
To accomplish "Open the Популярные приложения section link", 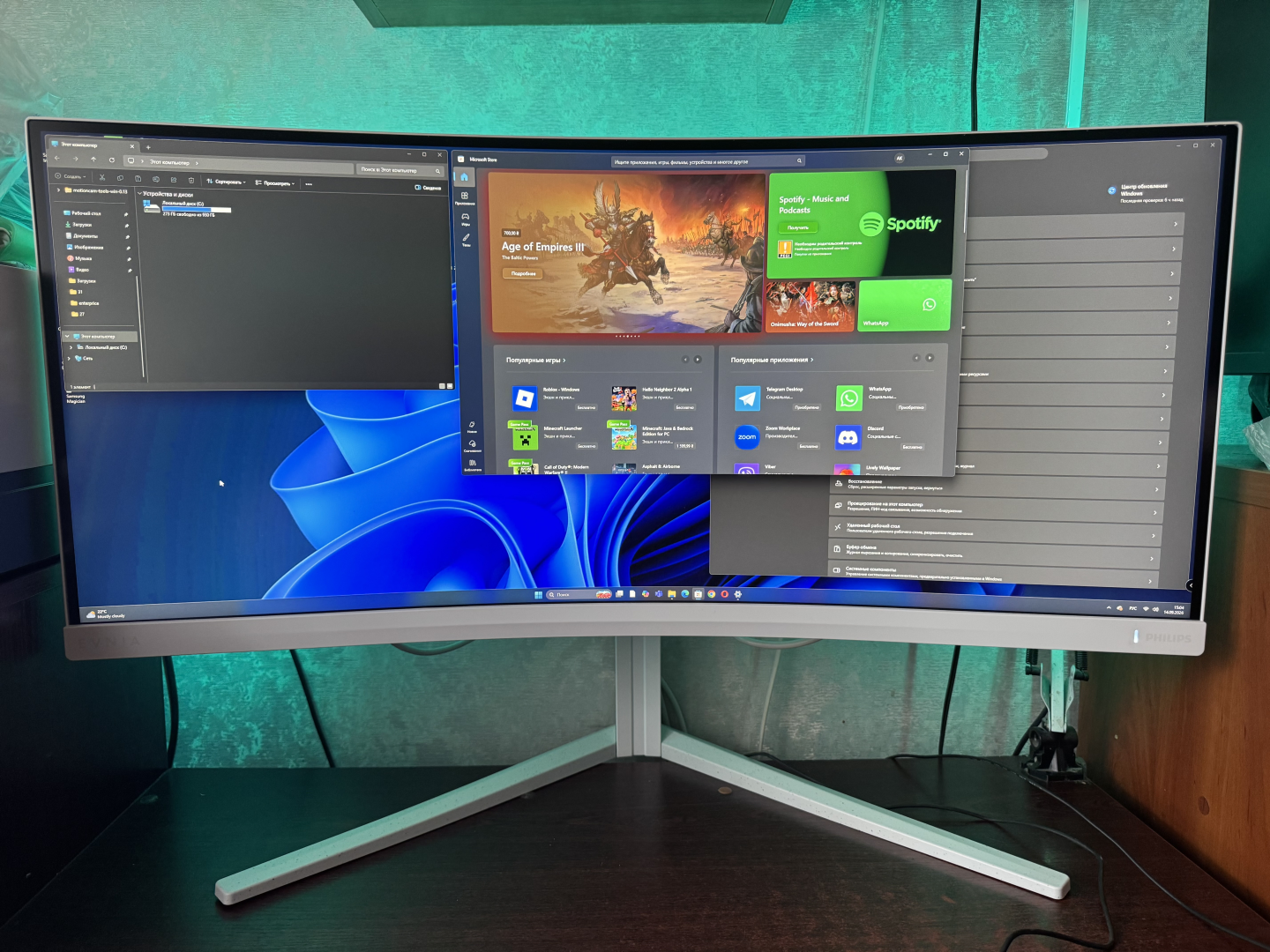I will 772,360.
